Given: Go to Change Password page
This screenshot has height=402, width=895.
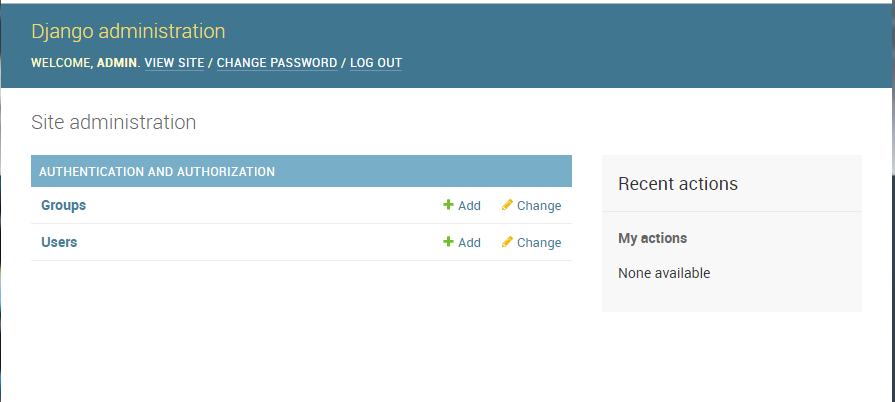Looking at the screenshot, I should point(277,63).
